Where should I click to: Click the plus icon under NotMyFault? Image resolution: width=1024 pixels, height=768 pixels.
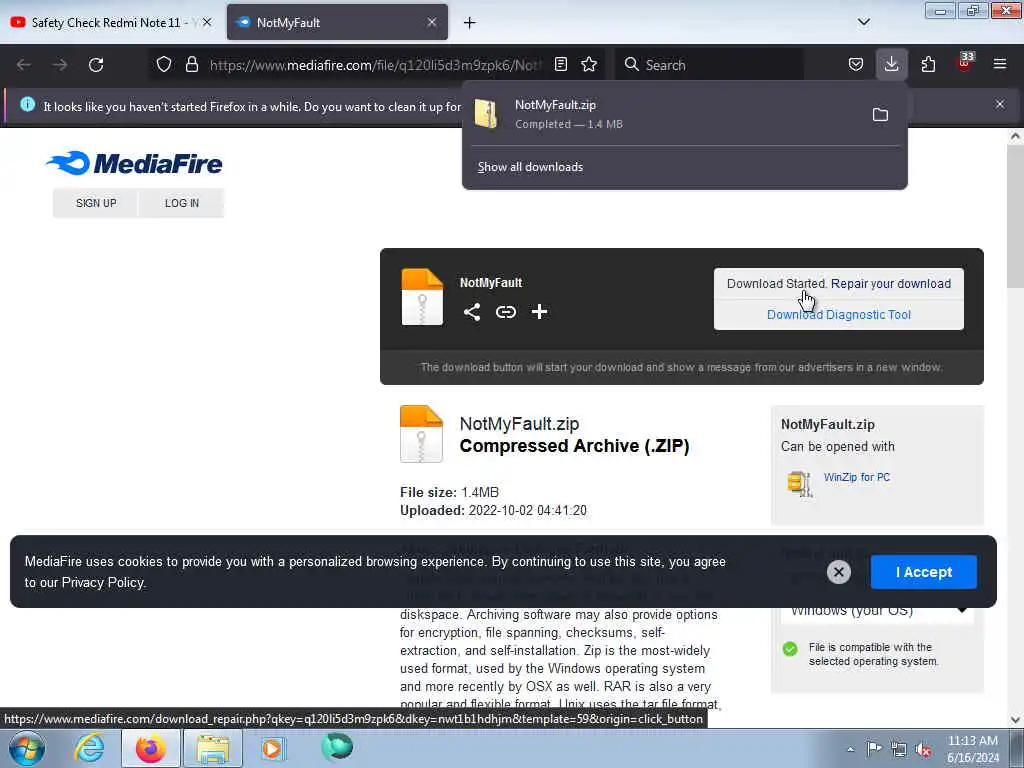(x=539, y=312)
